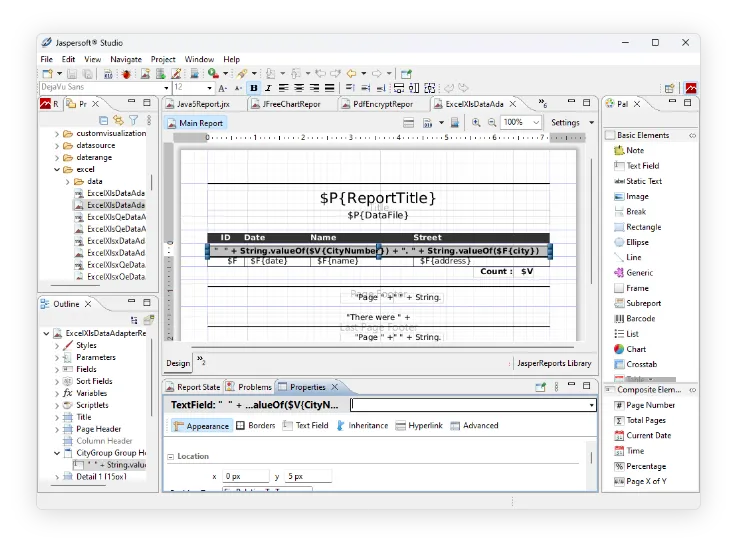Screen dimensions: 738x550
Task: Toggle the Bold formatting button
Action: (x=254, y=88)
